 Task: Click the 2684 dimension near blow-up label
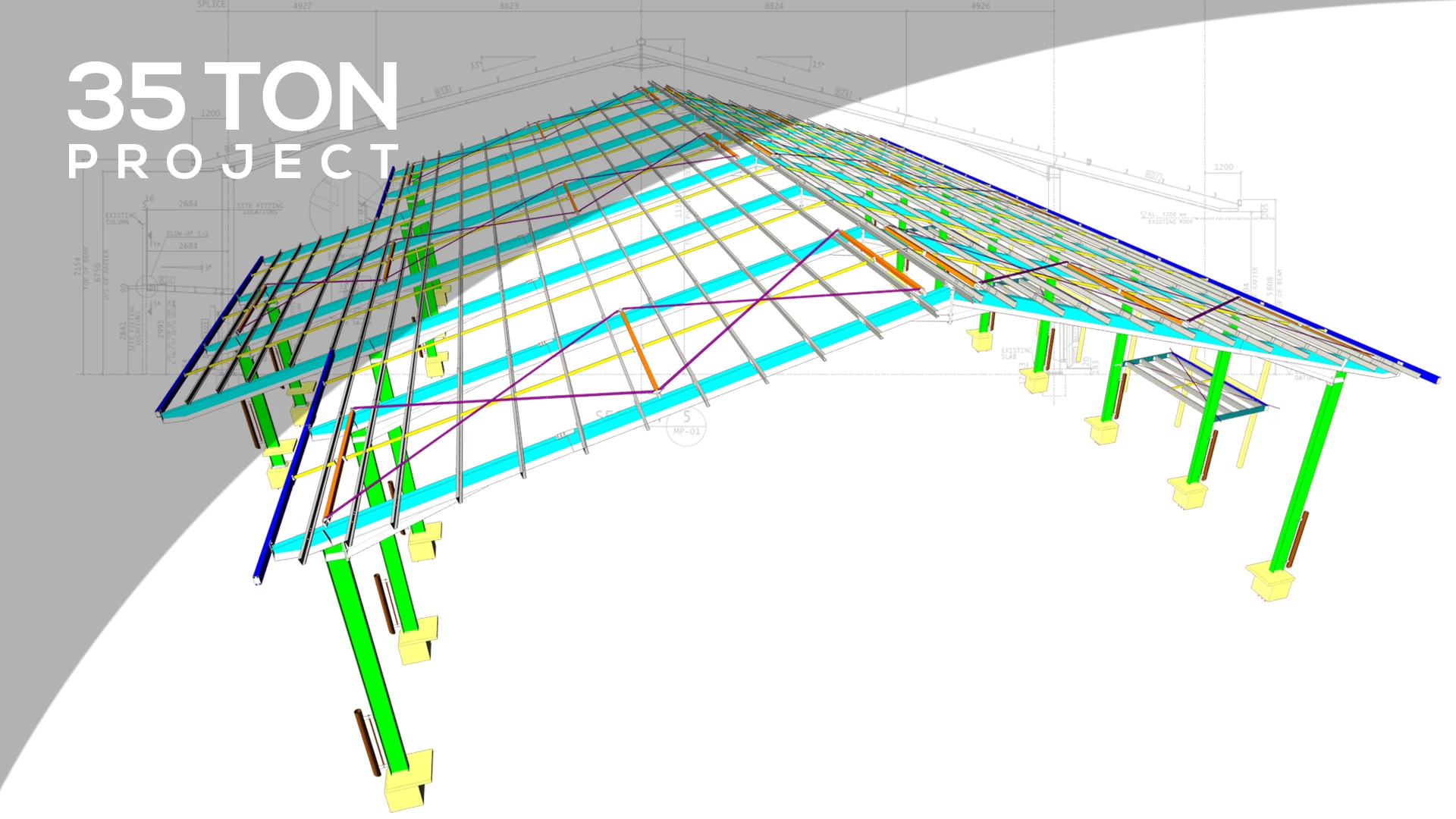pos(187,246)
